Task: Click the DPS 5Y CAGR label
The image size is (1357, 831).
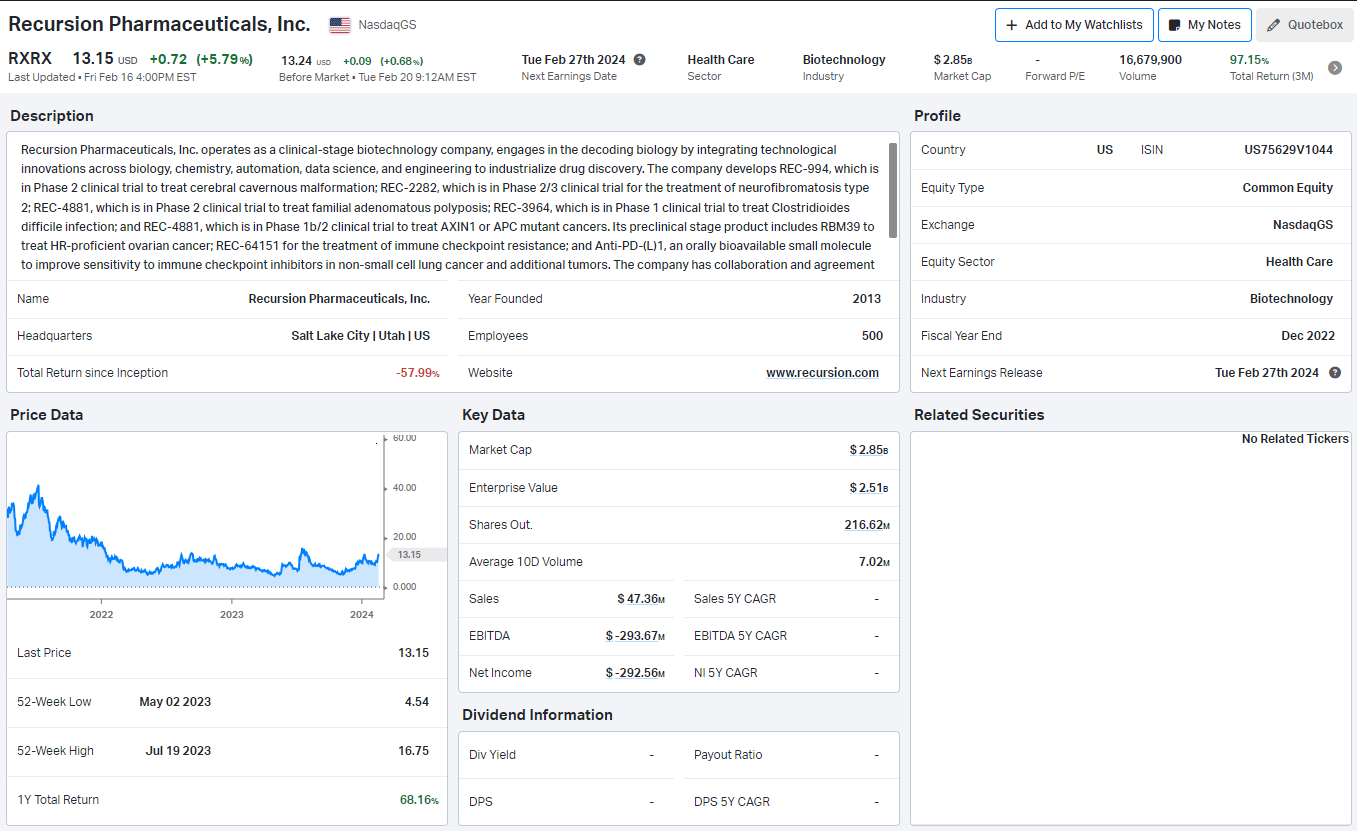Action: (732, 802)
